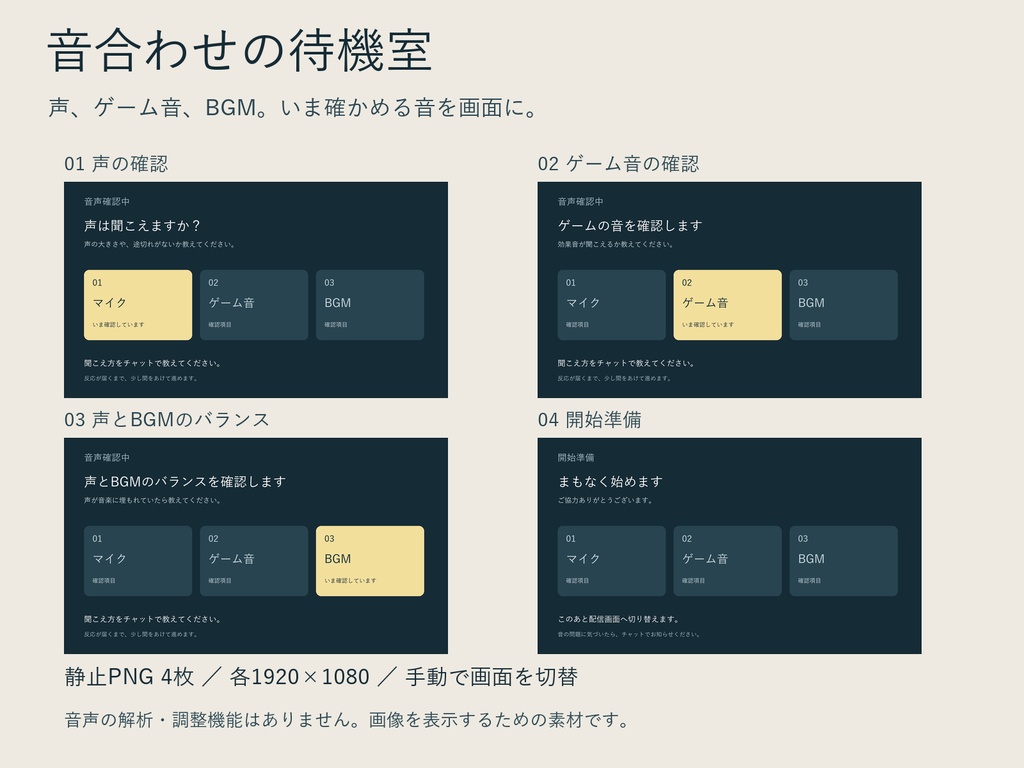Image resolution: width=1024 pixels, height=768 pixels.
Task: Click the subtitle "声、ゲーム音、BGM。いま確かめる音を画面に。"
Action: (x=293, y=107)
